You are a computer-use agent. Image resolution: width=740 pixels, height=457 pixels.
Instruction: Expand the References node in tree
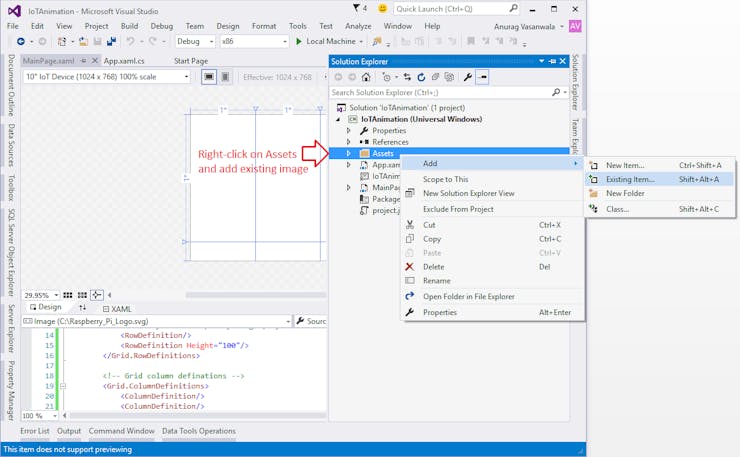click(349, 142)
